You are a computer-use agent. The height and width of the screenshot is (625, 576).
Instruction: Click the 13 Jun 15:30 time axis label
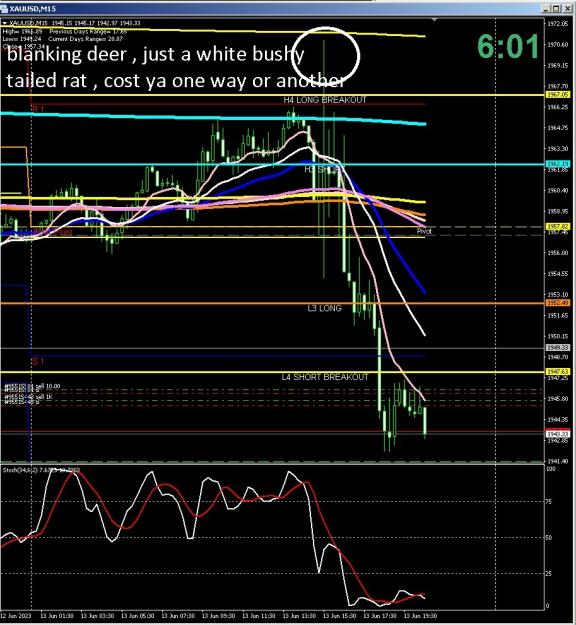[340, 616]
